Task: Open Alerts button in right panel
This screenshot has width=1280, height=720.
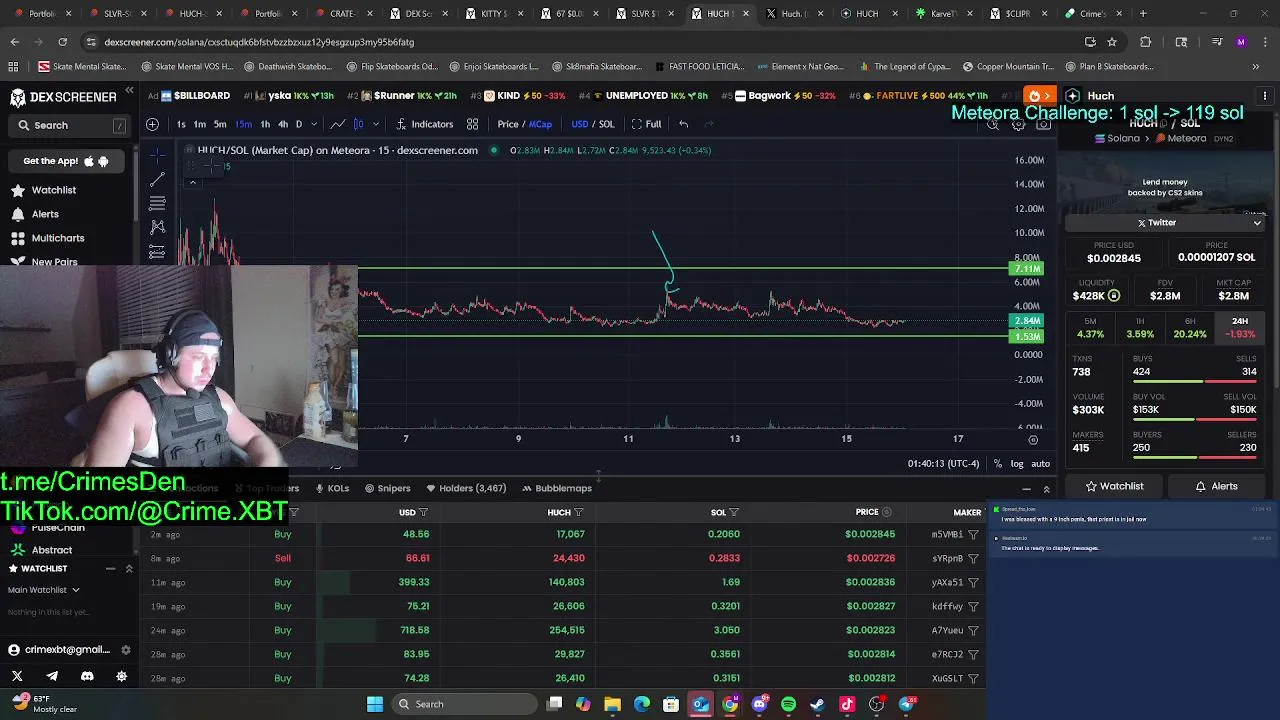Action: pyautogui.click(x=1217, y=486)
